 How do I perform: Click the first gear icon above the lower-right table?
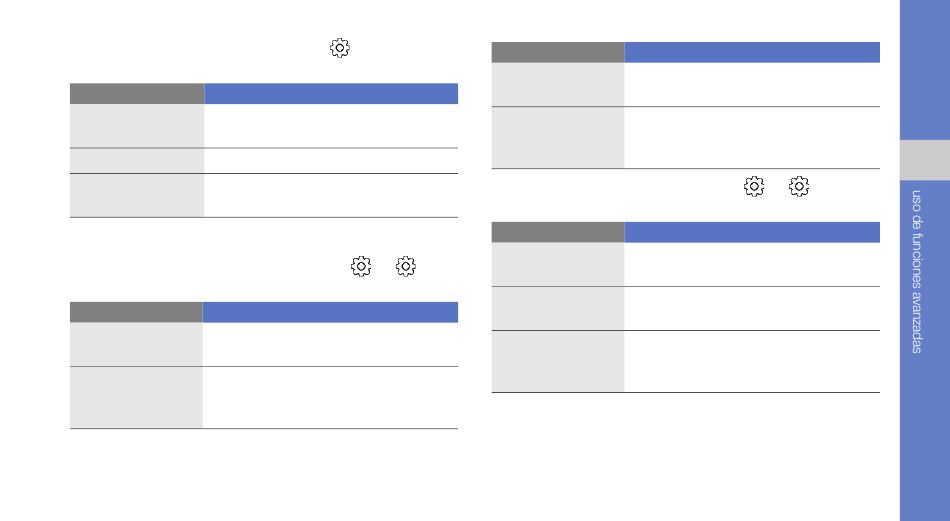[x=754, y=187]
